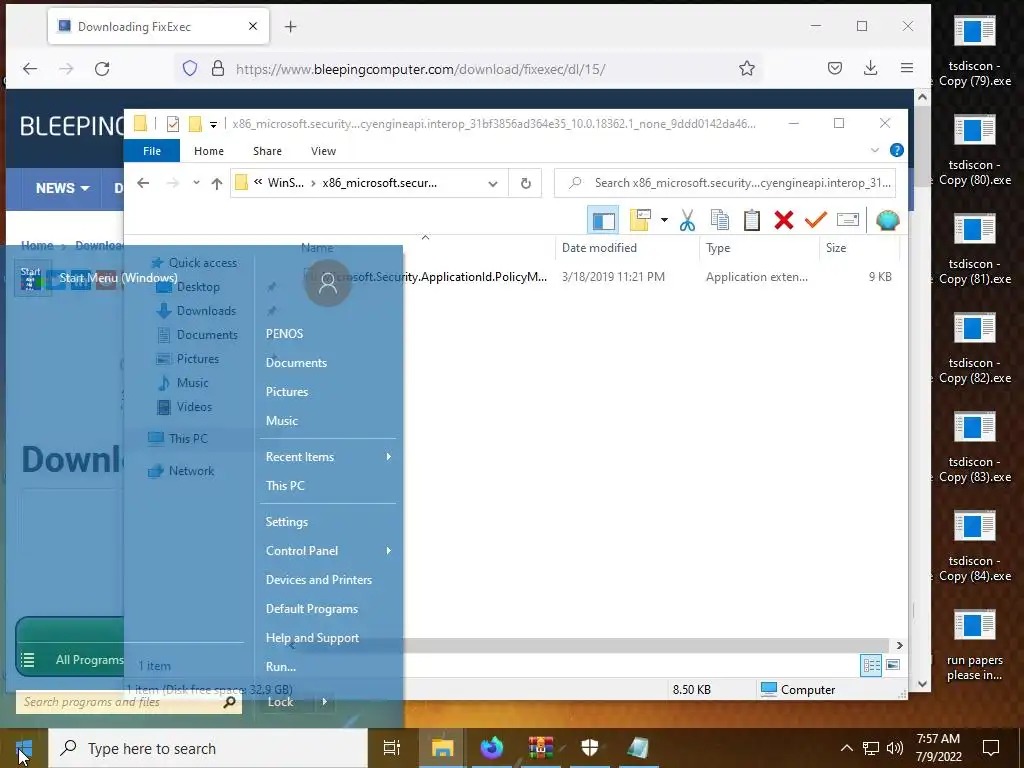This screenshot has width=1024, height=768.
Task: Click the red X Delete icon
Action: pos(784,220)
